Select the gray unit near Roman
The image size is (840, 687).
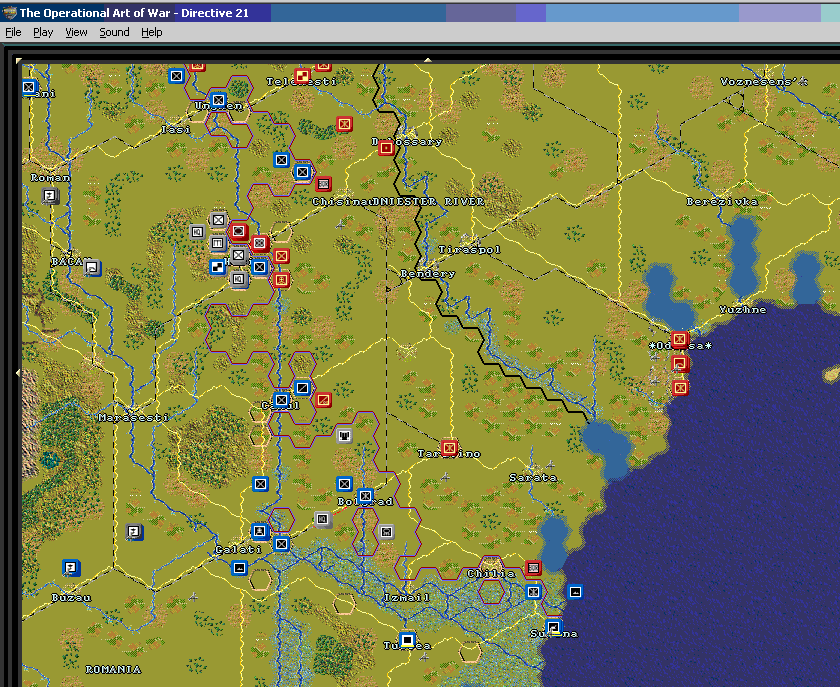click(50, 196)
